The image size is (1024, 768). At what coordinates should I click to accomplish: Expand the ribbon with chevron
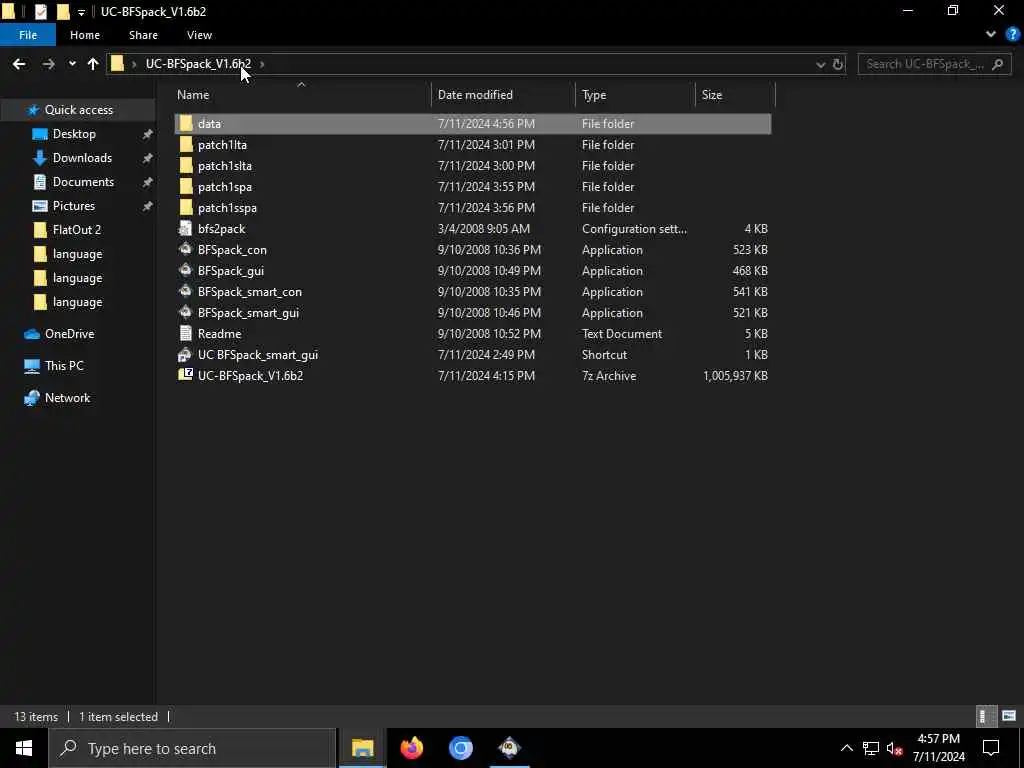(991, 35)
